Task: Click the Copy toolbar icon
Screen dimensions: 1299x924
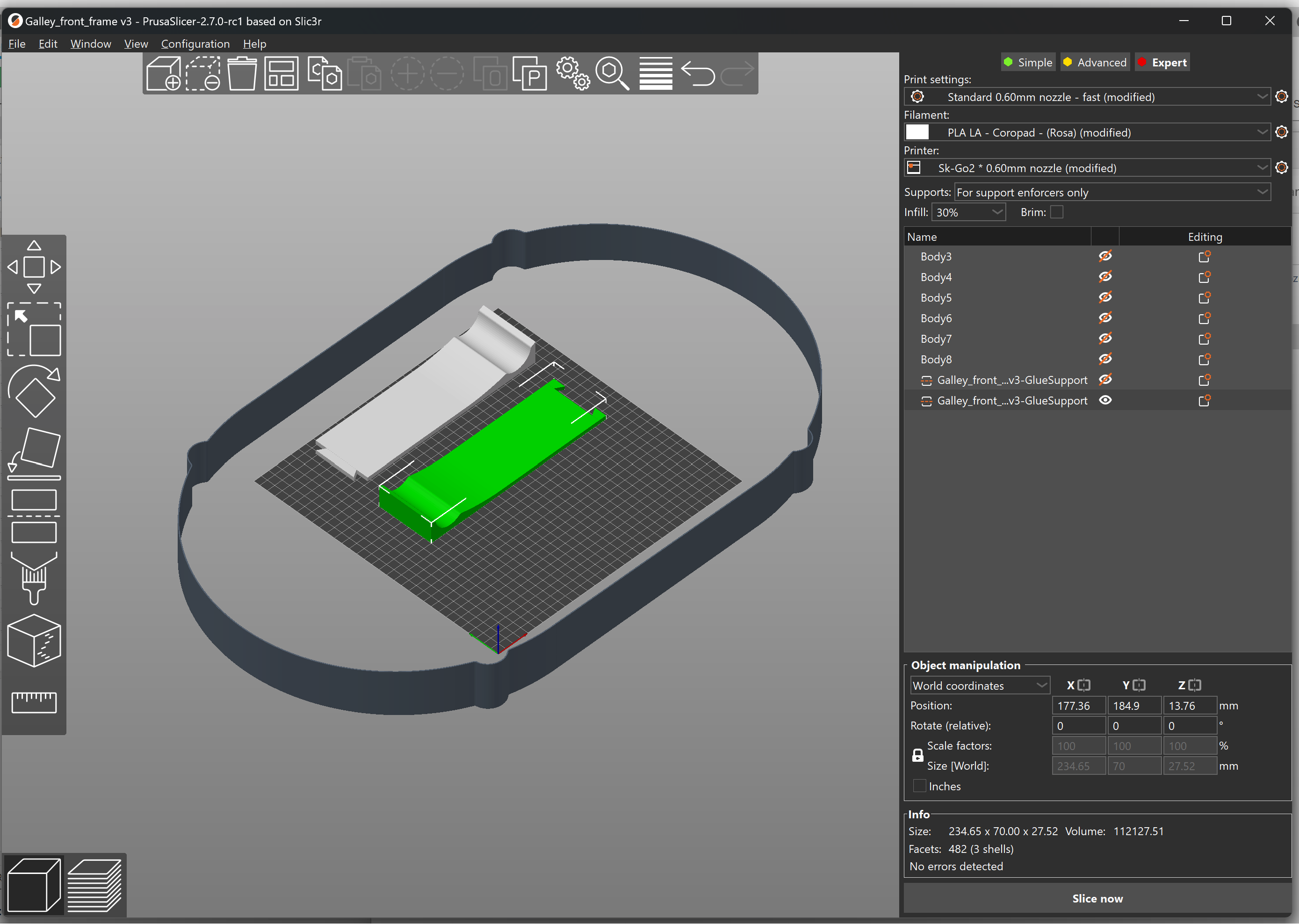Action: click(325, 73)
